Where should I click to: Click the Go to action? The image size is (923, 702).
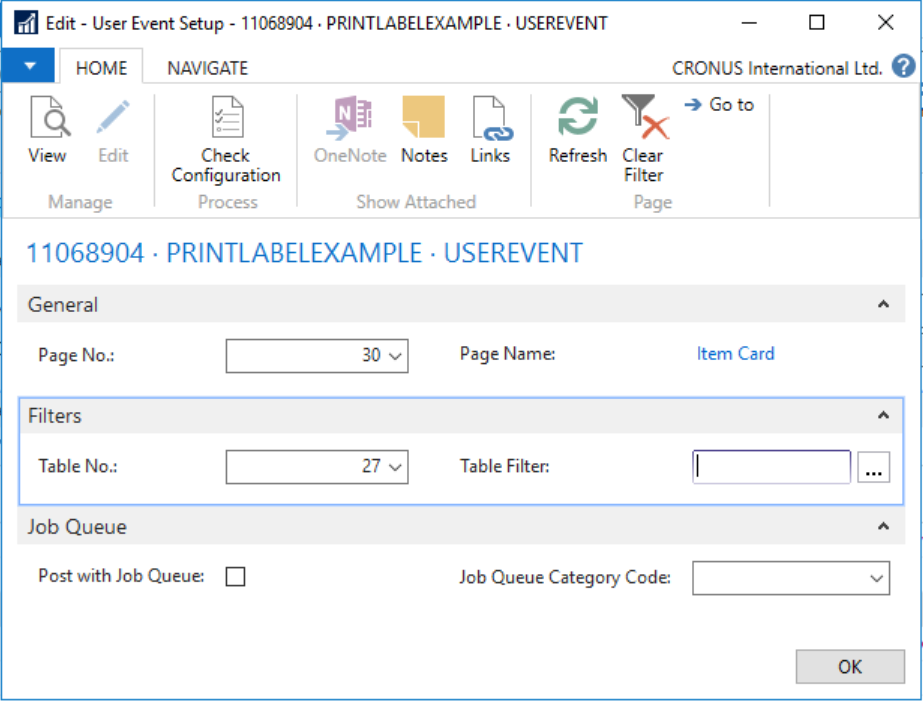(719, 105)
